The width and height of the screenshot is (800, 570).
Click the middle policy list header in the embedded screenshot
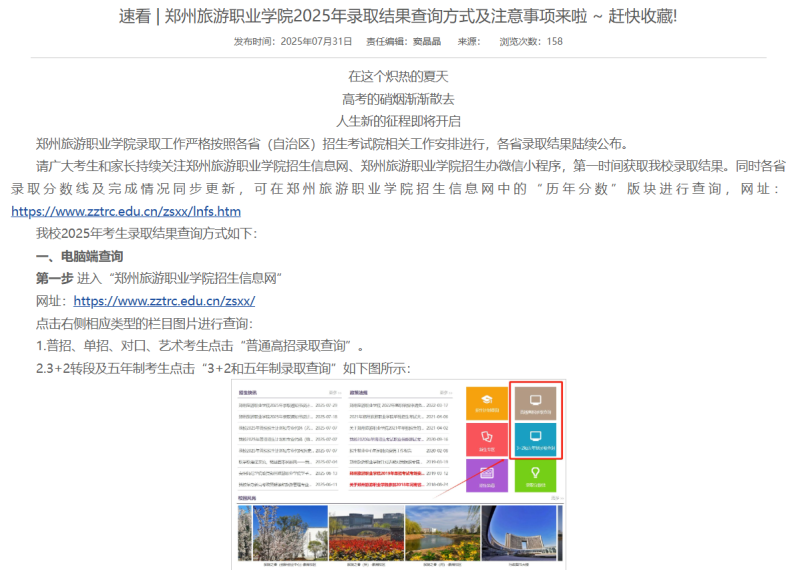(358, 392)
